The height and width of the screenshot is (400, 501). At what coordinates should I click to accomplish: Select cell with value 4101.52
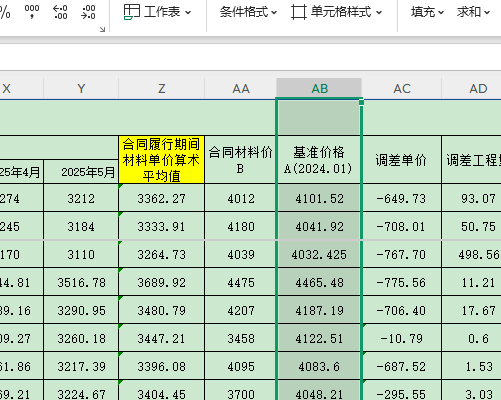(319, 198)
